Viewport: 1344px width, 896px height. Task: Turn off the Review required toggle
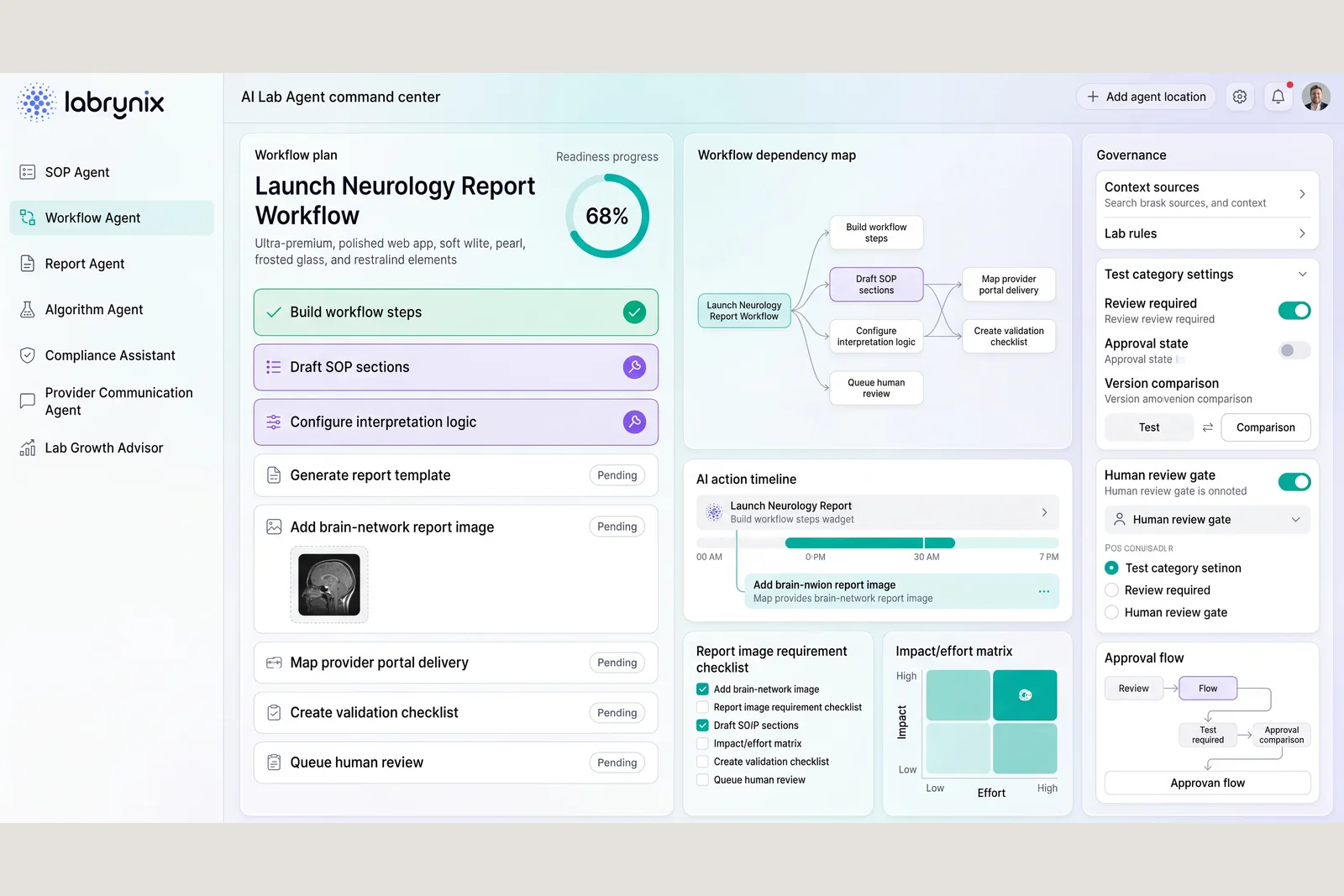[x=1294, y=311]
